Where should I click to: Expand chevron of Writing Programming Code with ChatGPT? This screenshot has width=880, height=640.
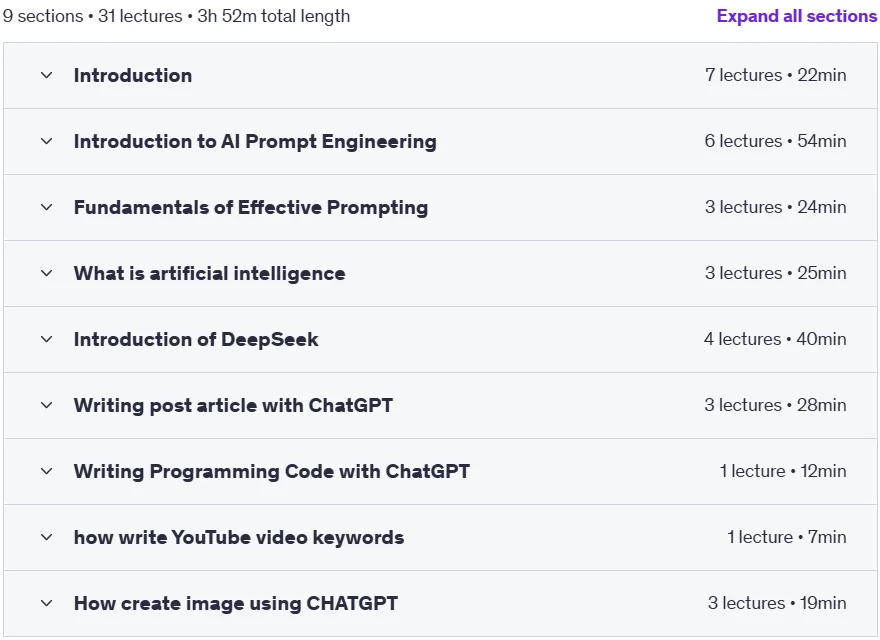(x=47, y=471)
